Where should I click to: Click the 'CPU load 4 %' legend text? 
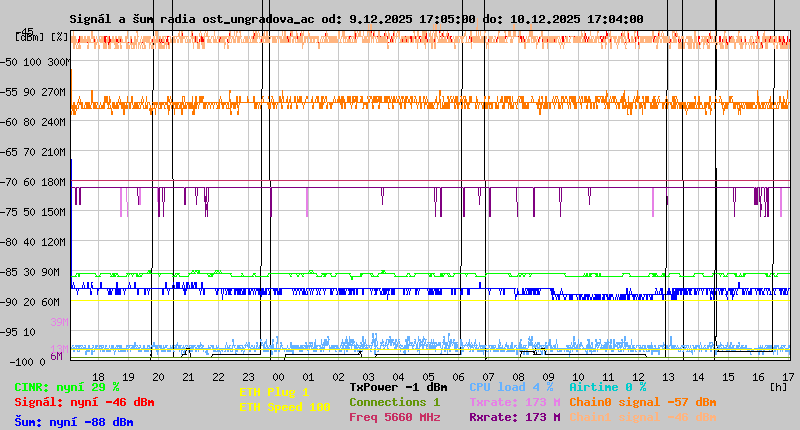(511, 387)
